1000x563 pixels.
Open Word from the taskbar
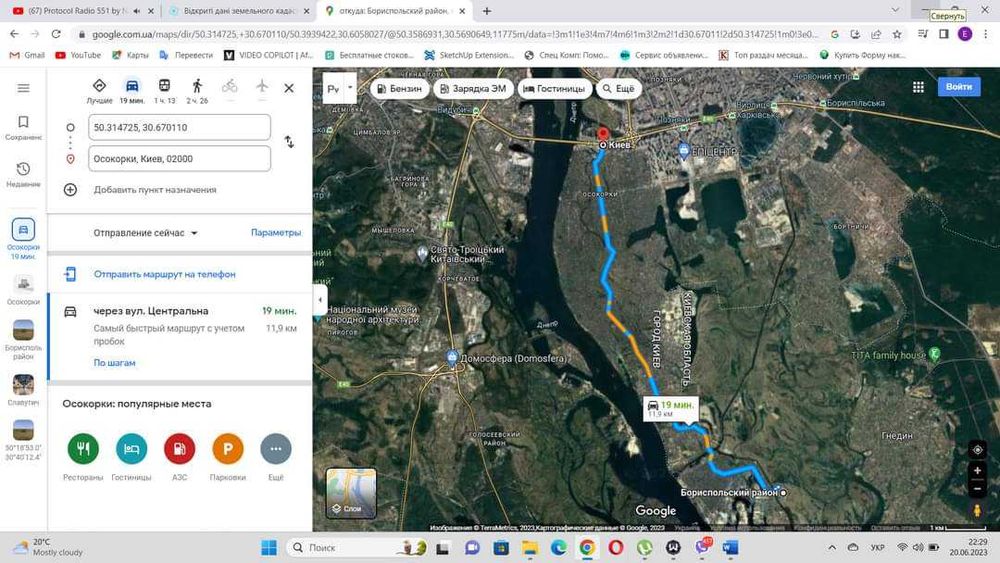[x=731, y=548]
